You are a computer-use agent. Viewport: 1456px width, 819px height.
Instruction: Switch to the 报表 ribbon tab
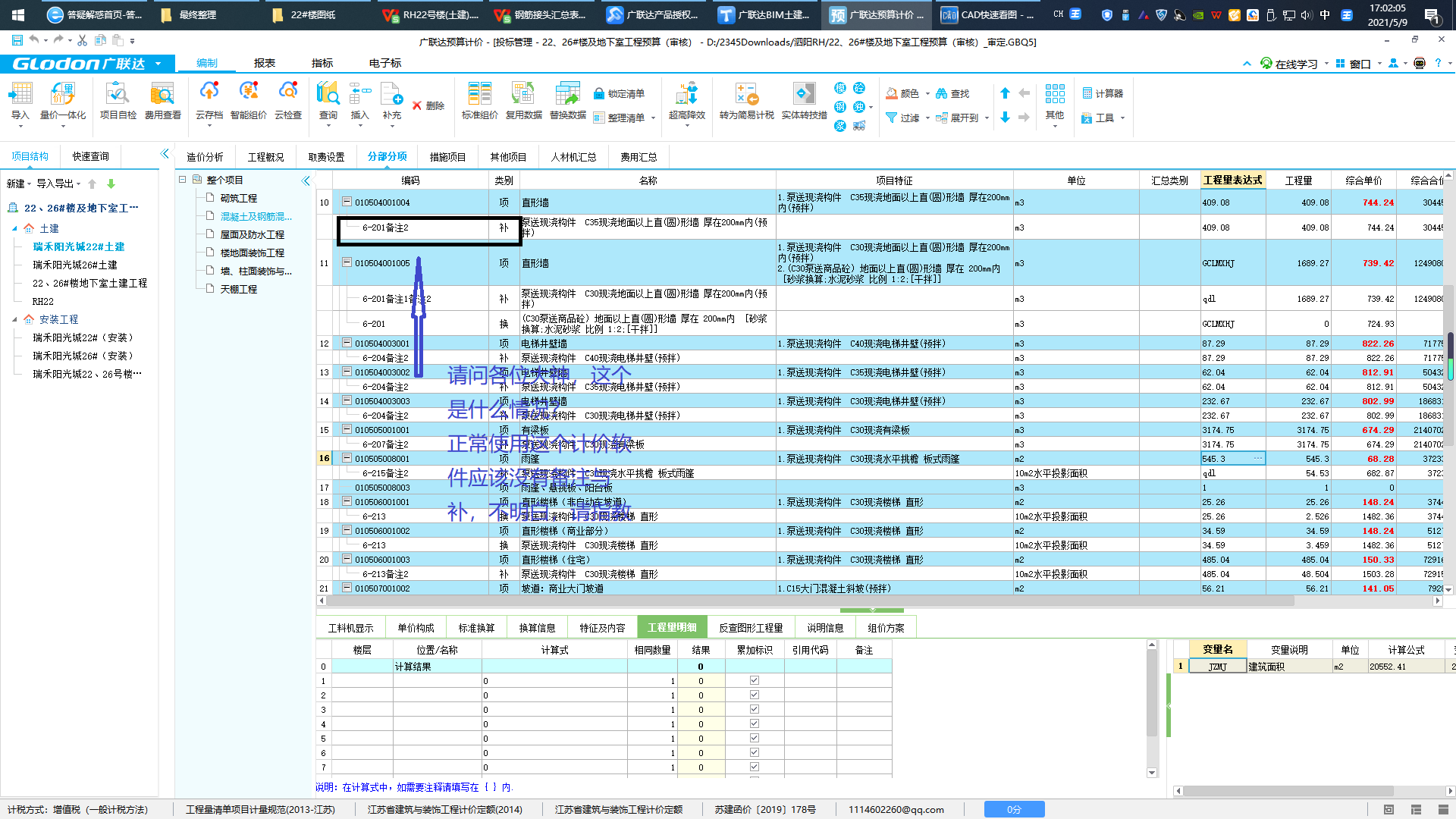pos(265,63)
